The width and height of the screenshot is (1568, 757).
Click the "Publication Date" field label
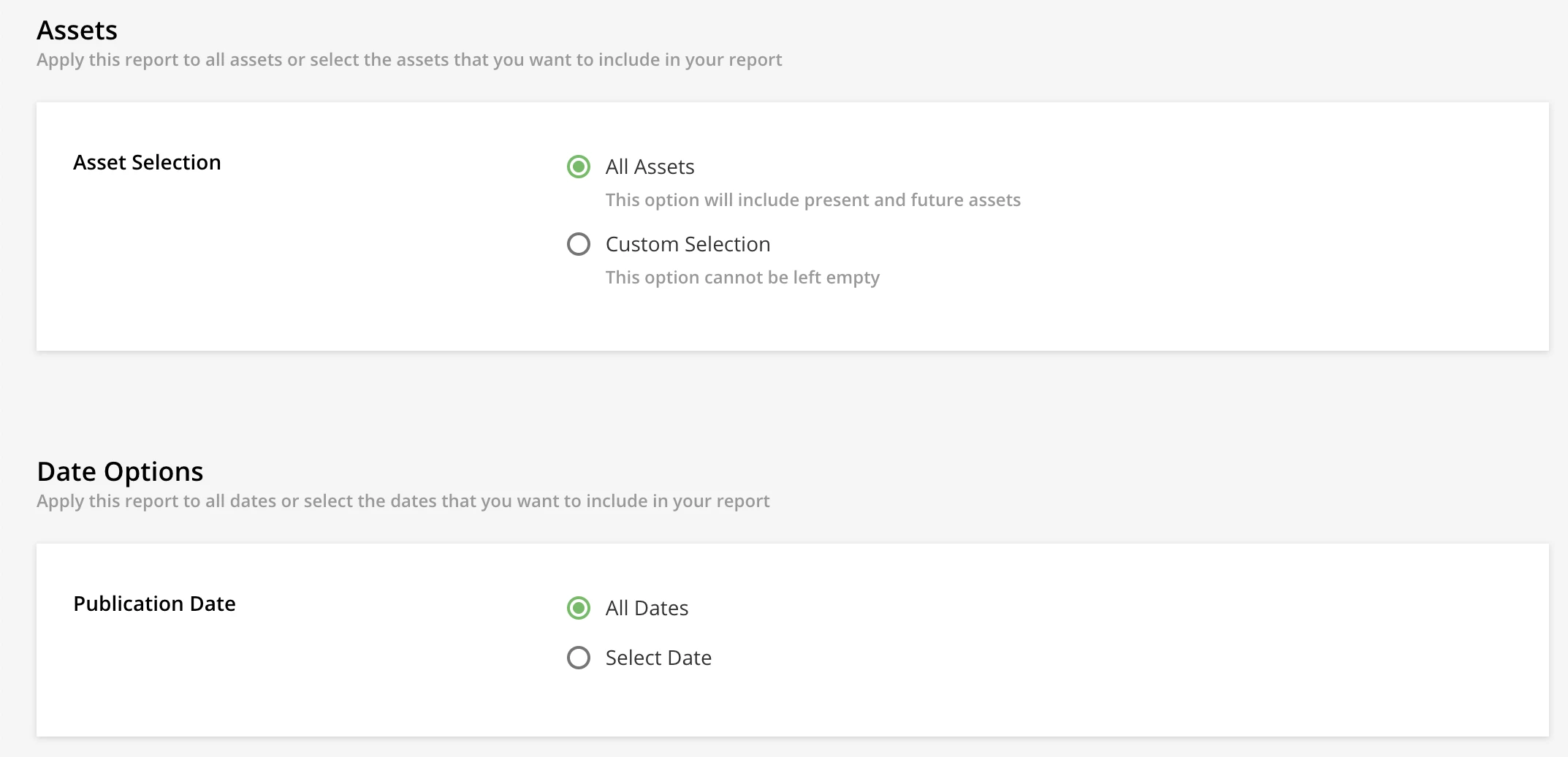coord(154,604)
